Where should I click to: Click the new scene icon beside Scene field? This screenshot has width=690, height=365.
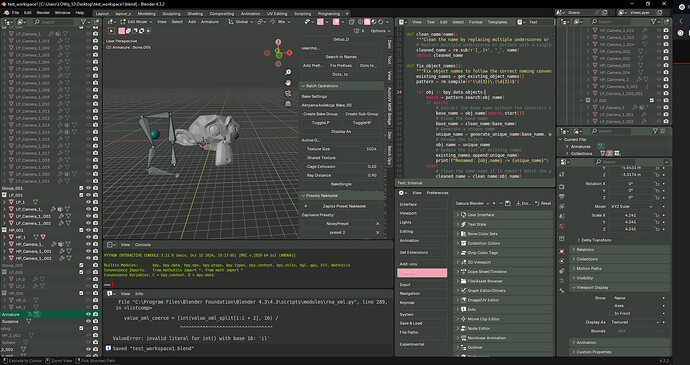[x=606, y=13]
